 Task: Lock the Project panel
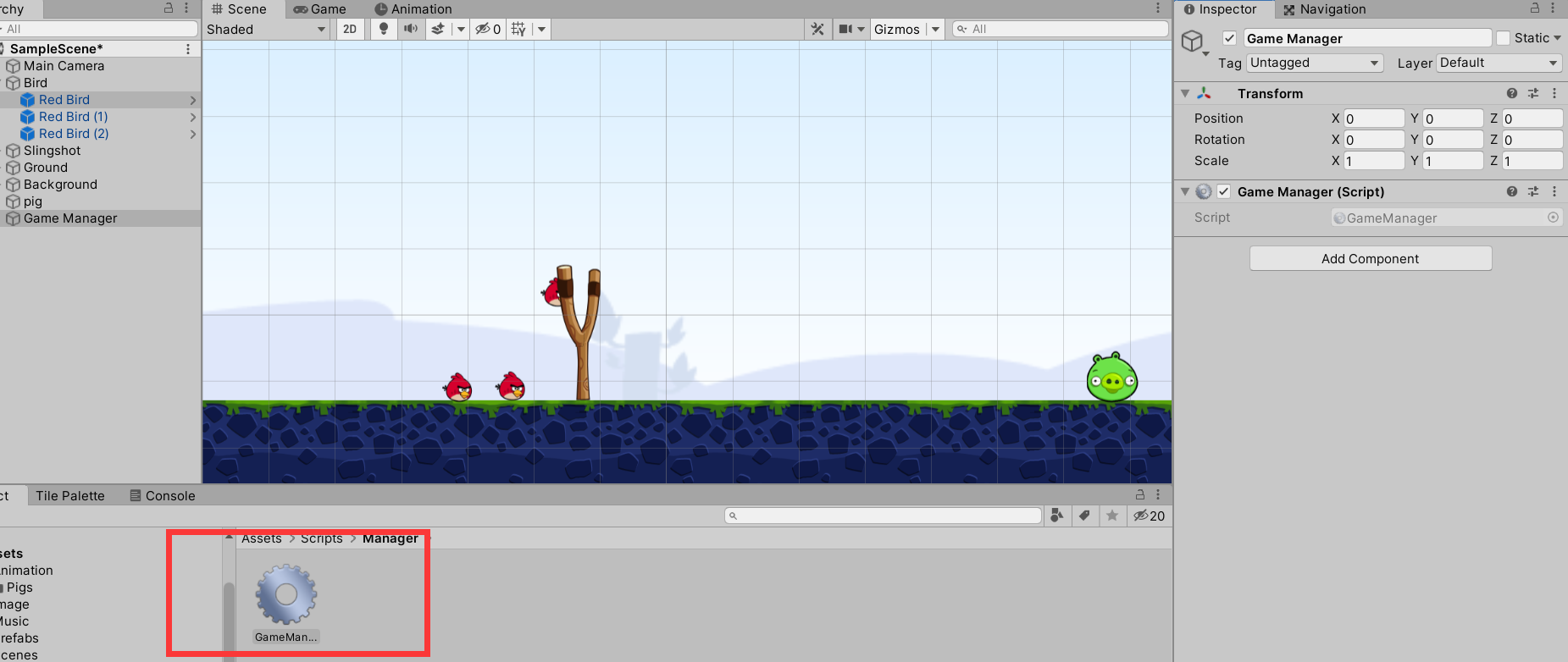tap(1139, 494)
